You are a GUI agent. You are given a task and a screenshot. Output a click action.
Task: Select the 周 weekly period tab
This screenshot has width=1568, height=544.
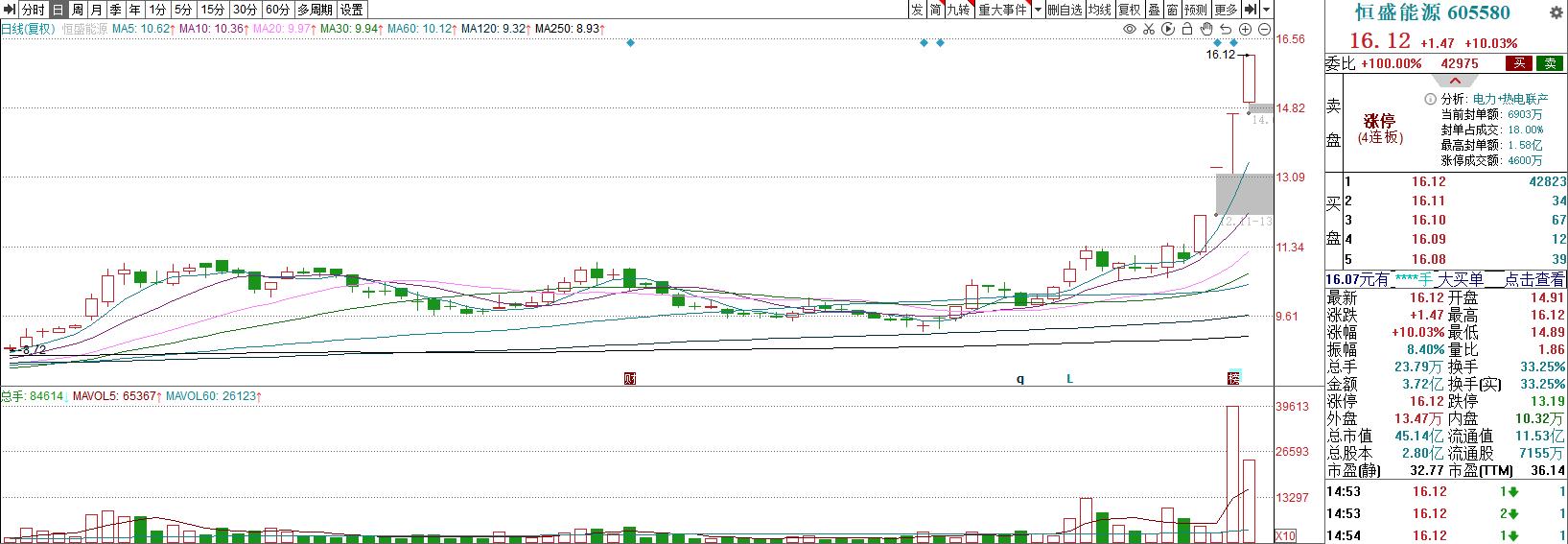point(78,10)
